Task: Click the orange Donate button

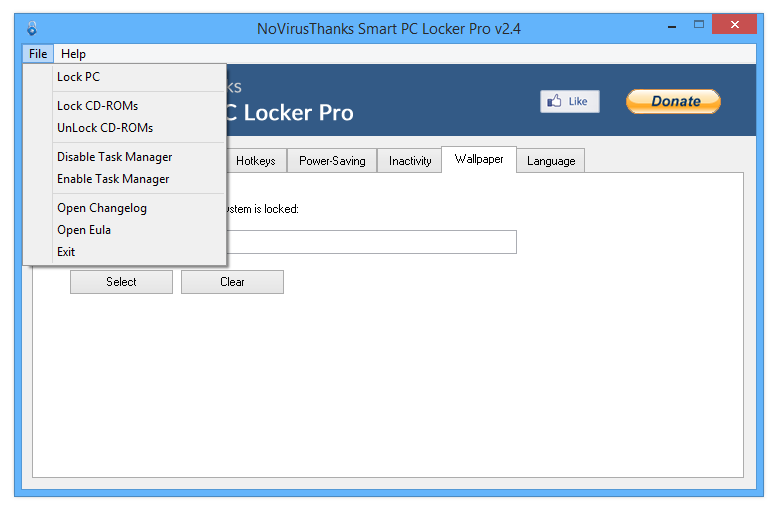Action: pos(673,102)
